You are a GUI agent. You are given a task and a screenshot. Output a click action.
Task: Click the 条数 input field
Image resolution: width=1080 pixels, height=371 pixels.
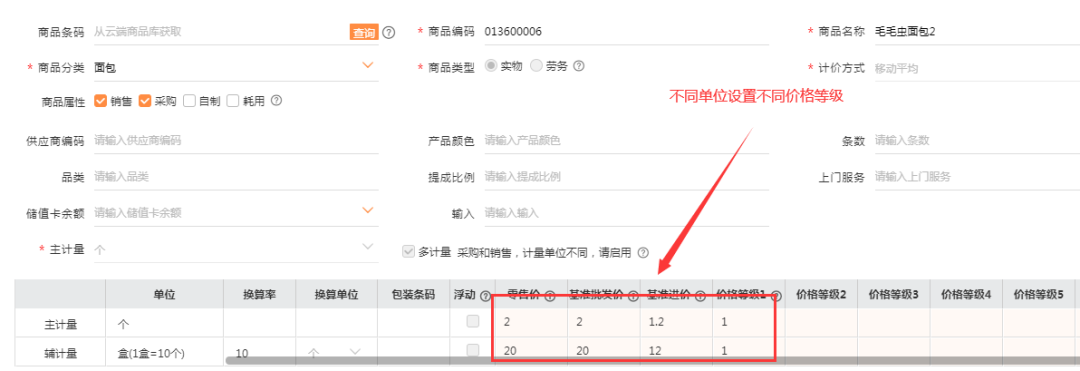[x=977, y=140]
